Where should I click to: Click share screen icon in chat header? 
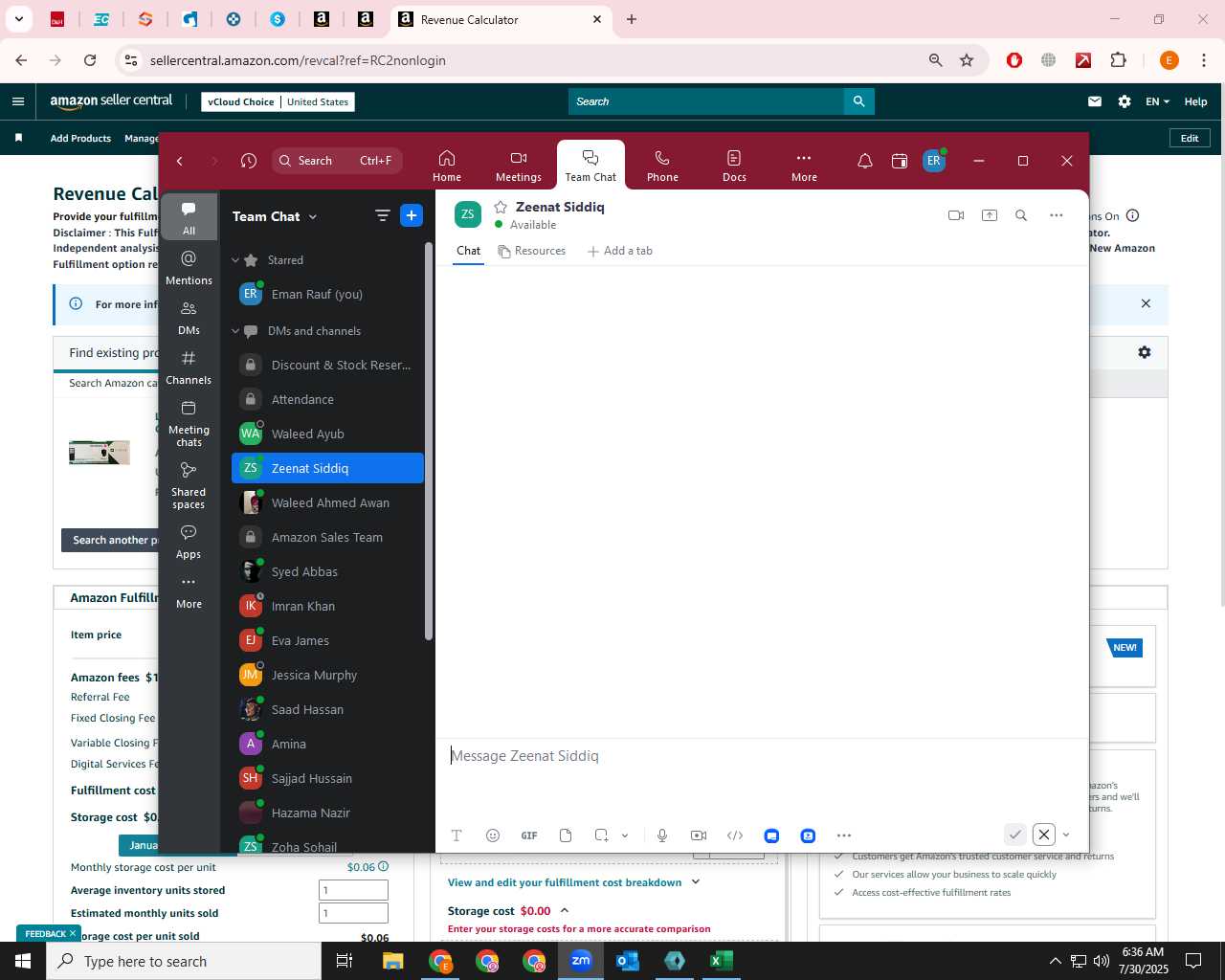990,215
